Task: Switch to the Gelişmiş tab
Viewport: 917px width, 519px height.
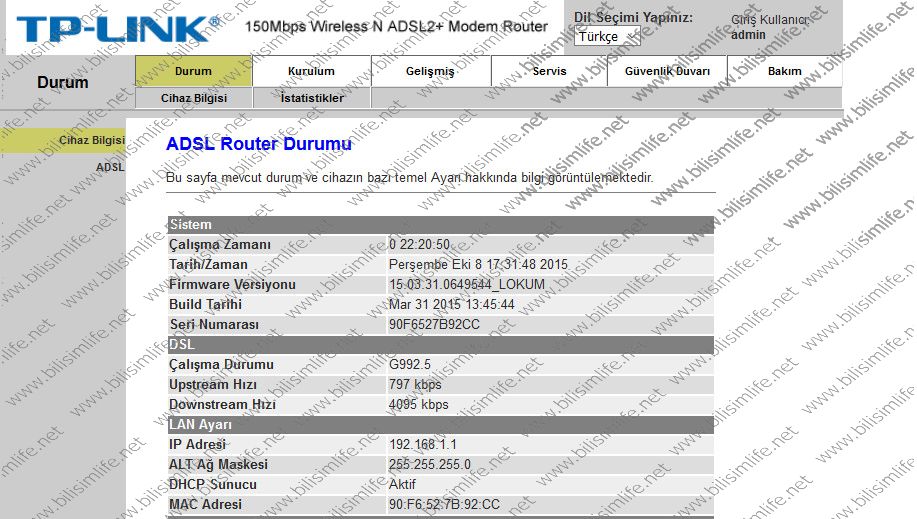Action: tap(430, 71)
